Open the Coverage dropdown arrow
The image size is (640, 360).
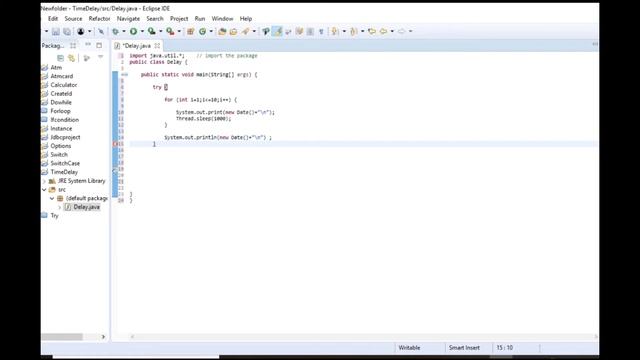[x=160, y=31]
